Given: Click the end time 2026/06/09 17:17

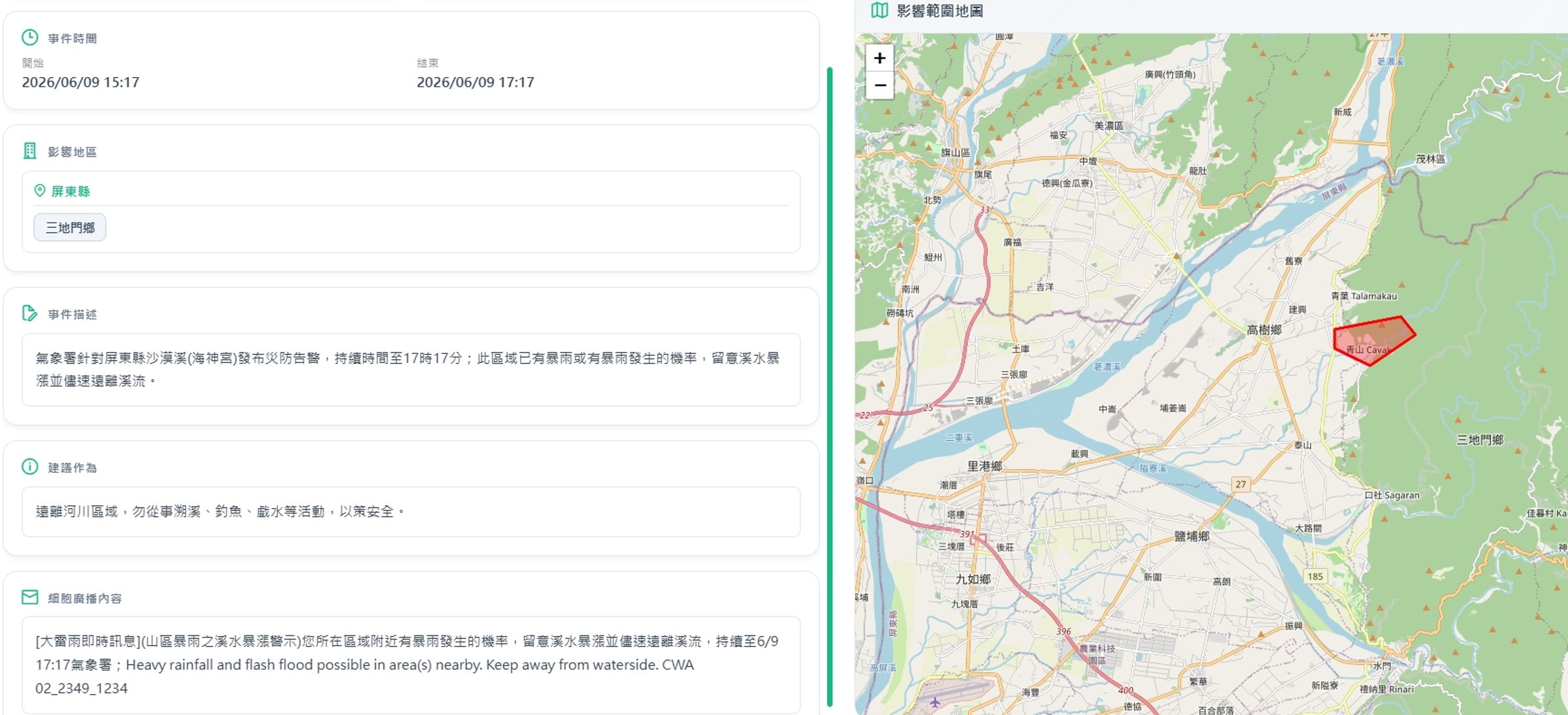Looking at the screenshot, I should tap(476, 82).
